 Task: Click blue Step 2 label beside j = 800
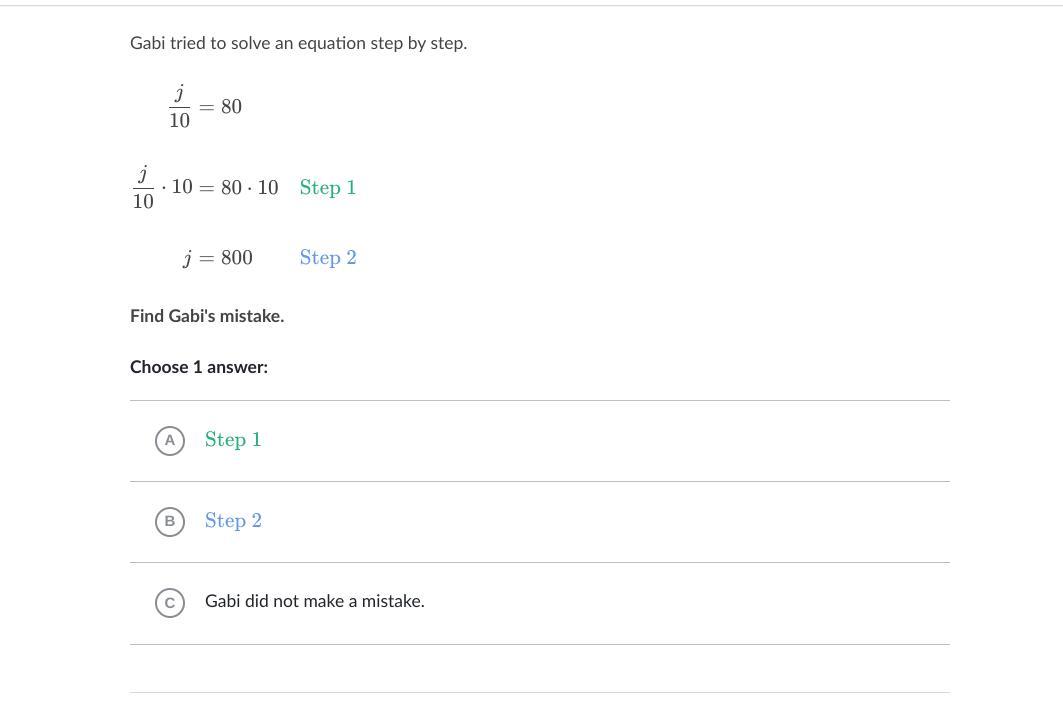pyautogui.click(x=328, y=258)
